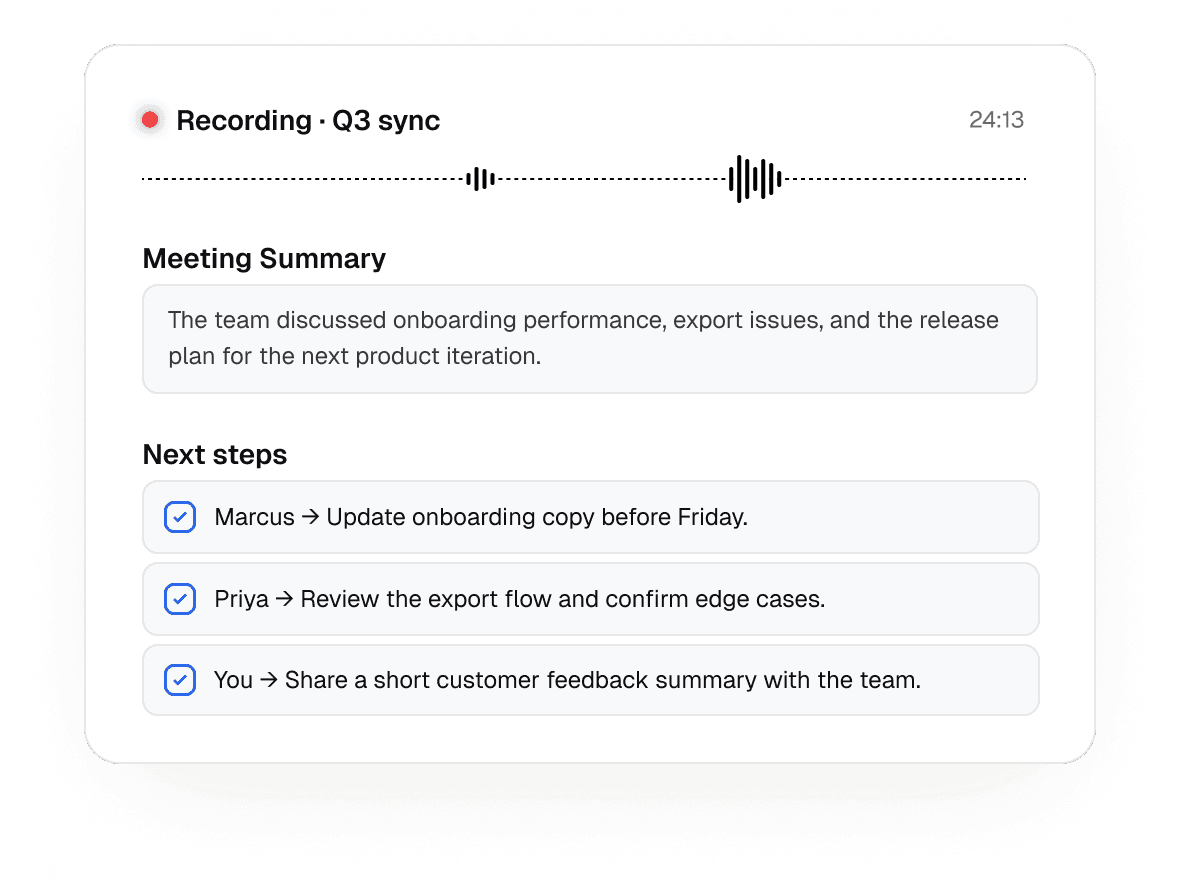Click the arrow after Priya
The image size is (1180, 888).
pos(284,599)
